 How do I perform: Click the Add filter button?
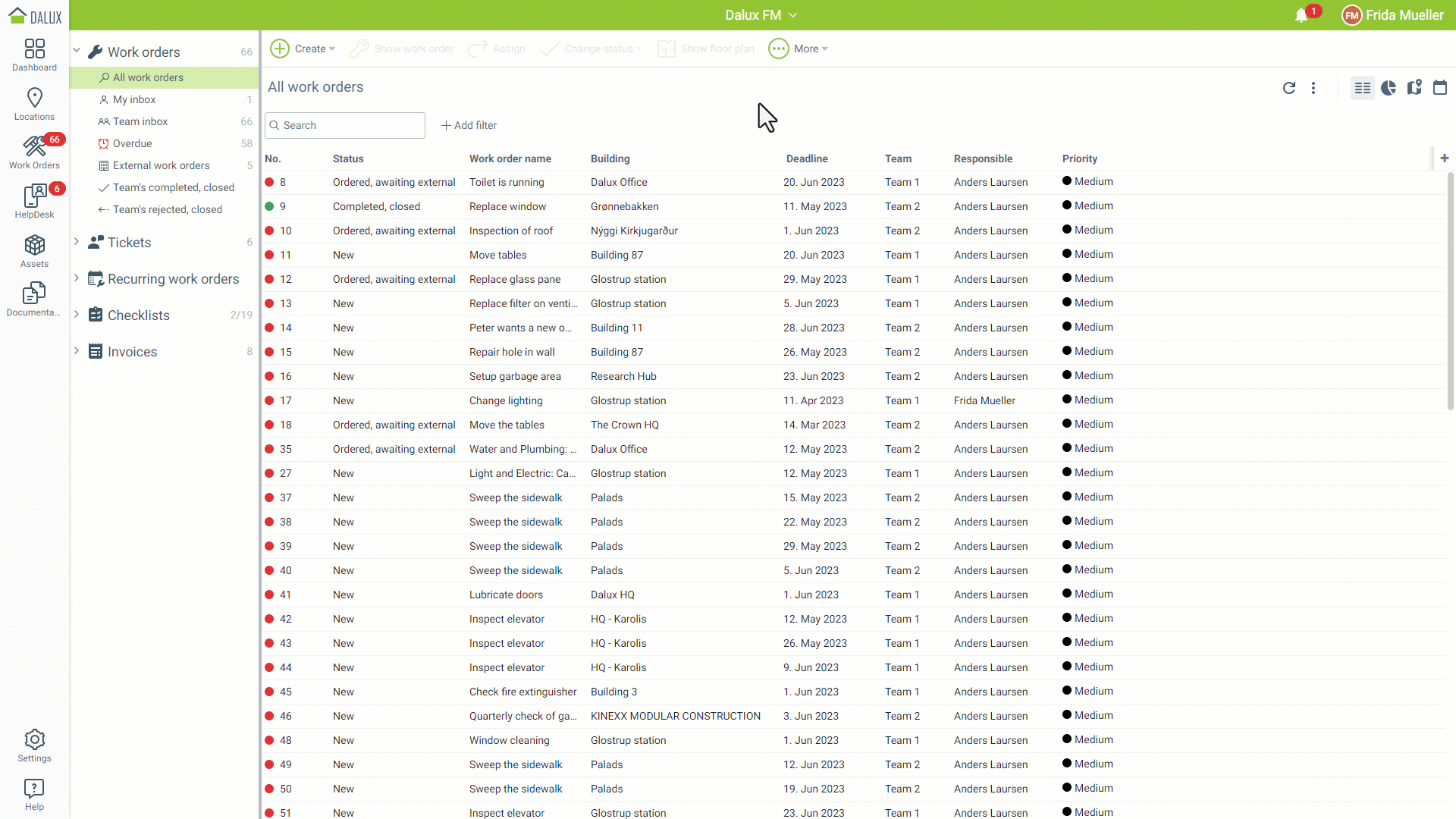[469, 125]
